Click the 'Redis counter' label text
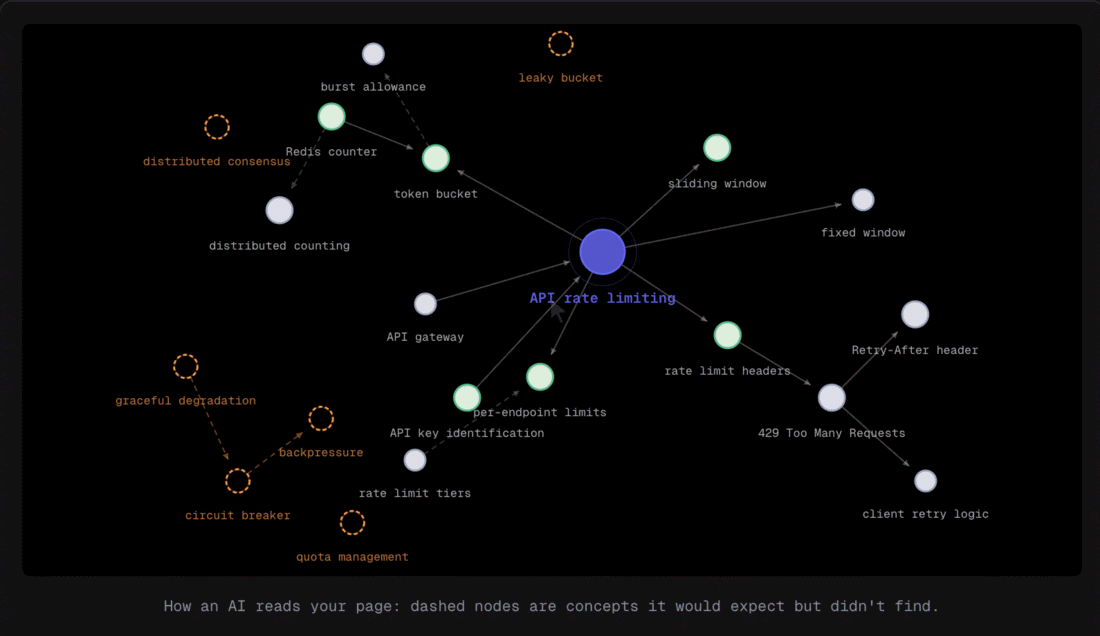Screen dimensions: 1100x636 click(x=331, y=152)
